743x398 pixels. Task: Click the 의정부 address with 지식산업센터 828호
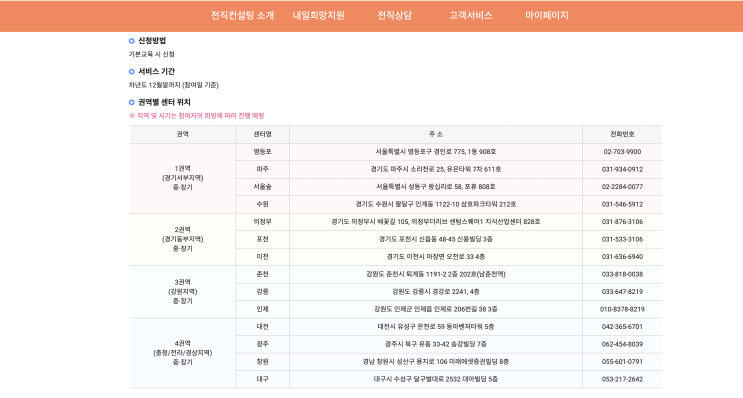click(436, 222)
